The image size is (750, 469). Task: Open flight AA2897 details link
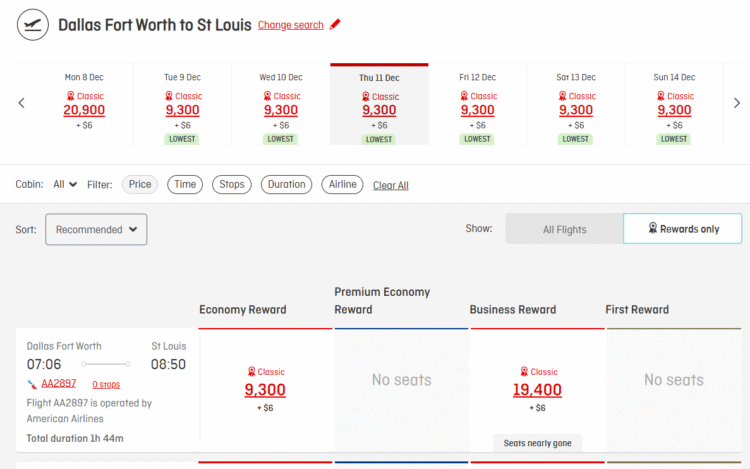(x=58, y=383)
